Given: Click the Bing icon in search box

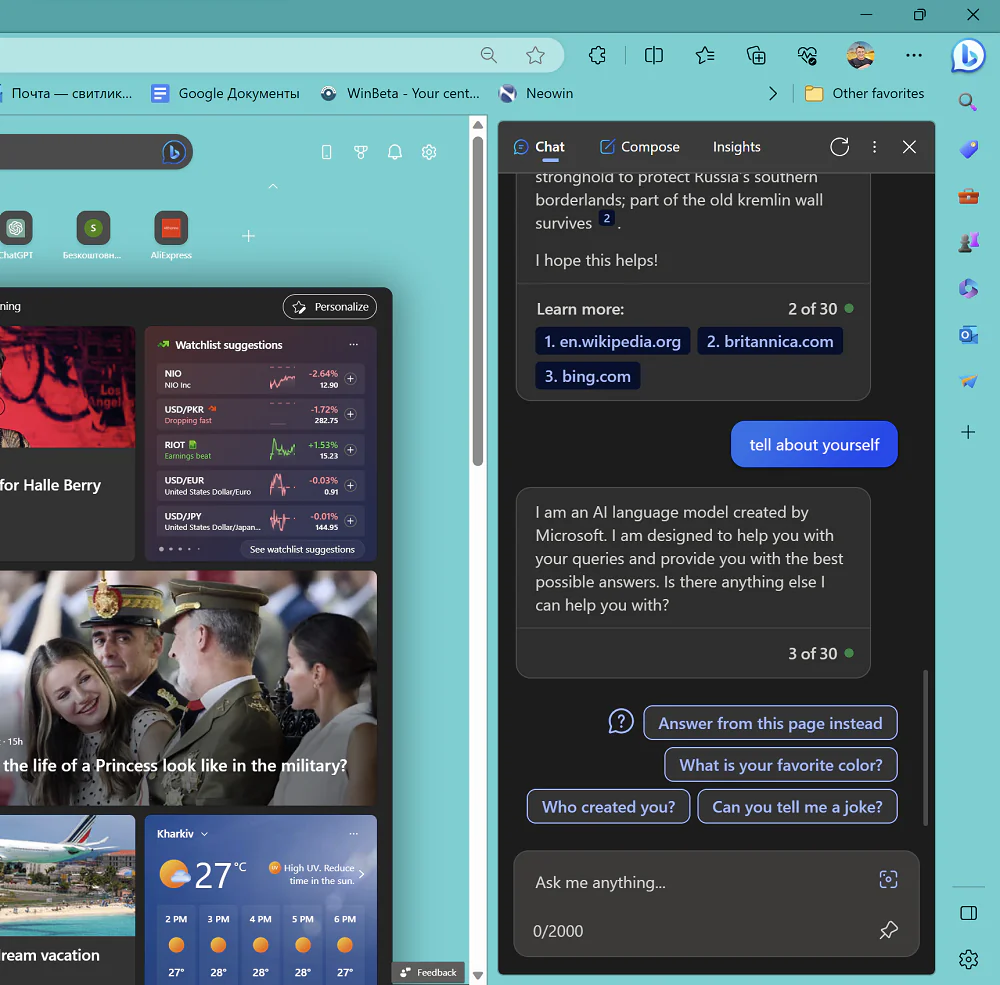Looking at the screenshot, I should coord(173,152).
